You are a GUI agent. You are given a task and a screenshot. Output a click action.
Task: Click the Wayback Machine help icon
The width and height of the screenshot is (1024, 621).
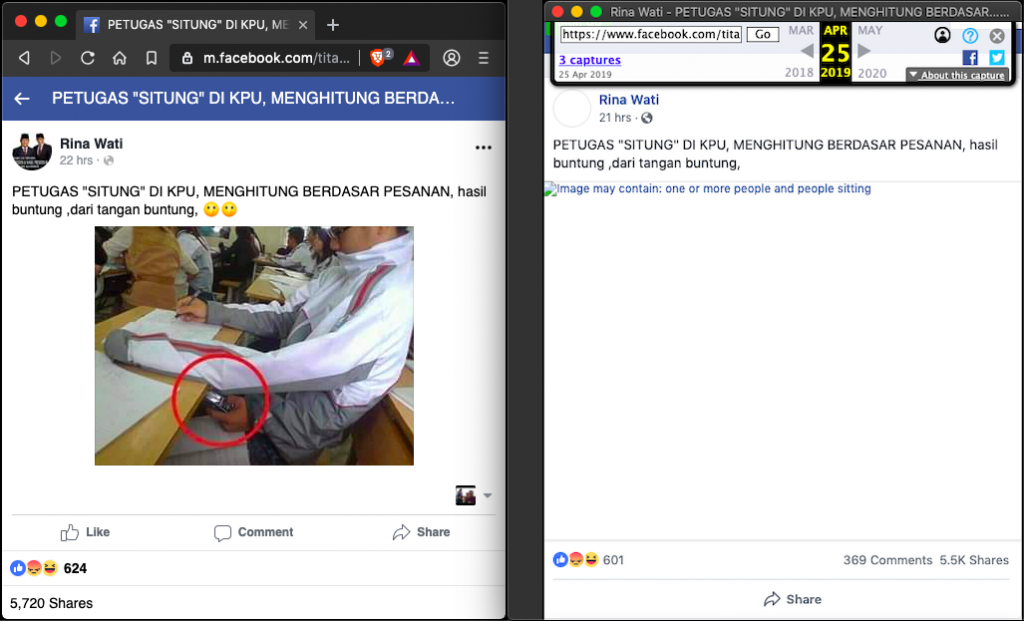coord(969,36)
